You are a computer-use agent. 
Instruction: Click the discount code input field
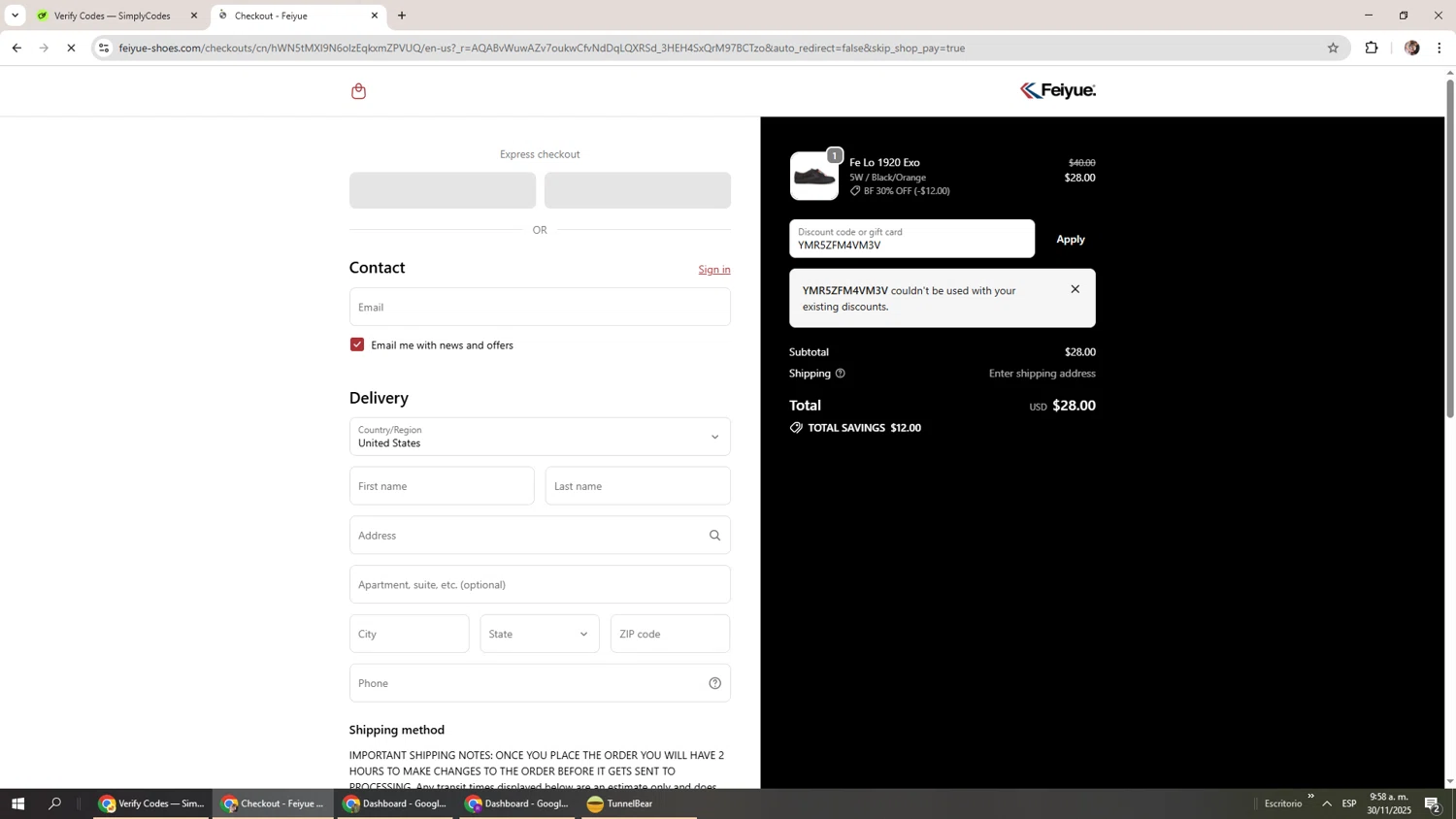911,239
